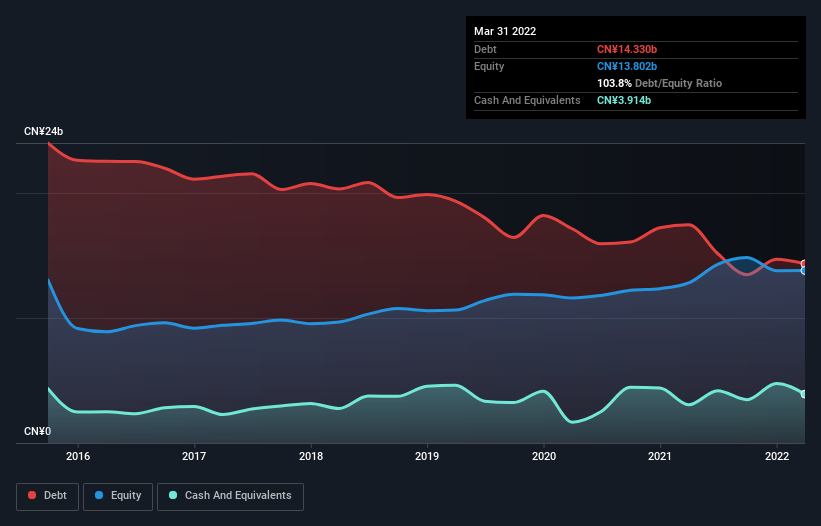
Task: Select the 2022 x-axis label
Action: pyautogui.click(x=777, y=456)
